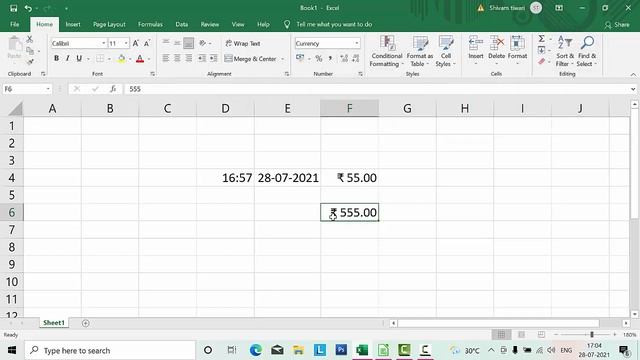Click the Orientation text angle icon
This screenshot has width=640, height=360.
(203, 43)
